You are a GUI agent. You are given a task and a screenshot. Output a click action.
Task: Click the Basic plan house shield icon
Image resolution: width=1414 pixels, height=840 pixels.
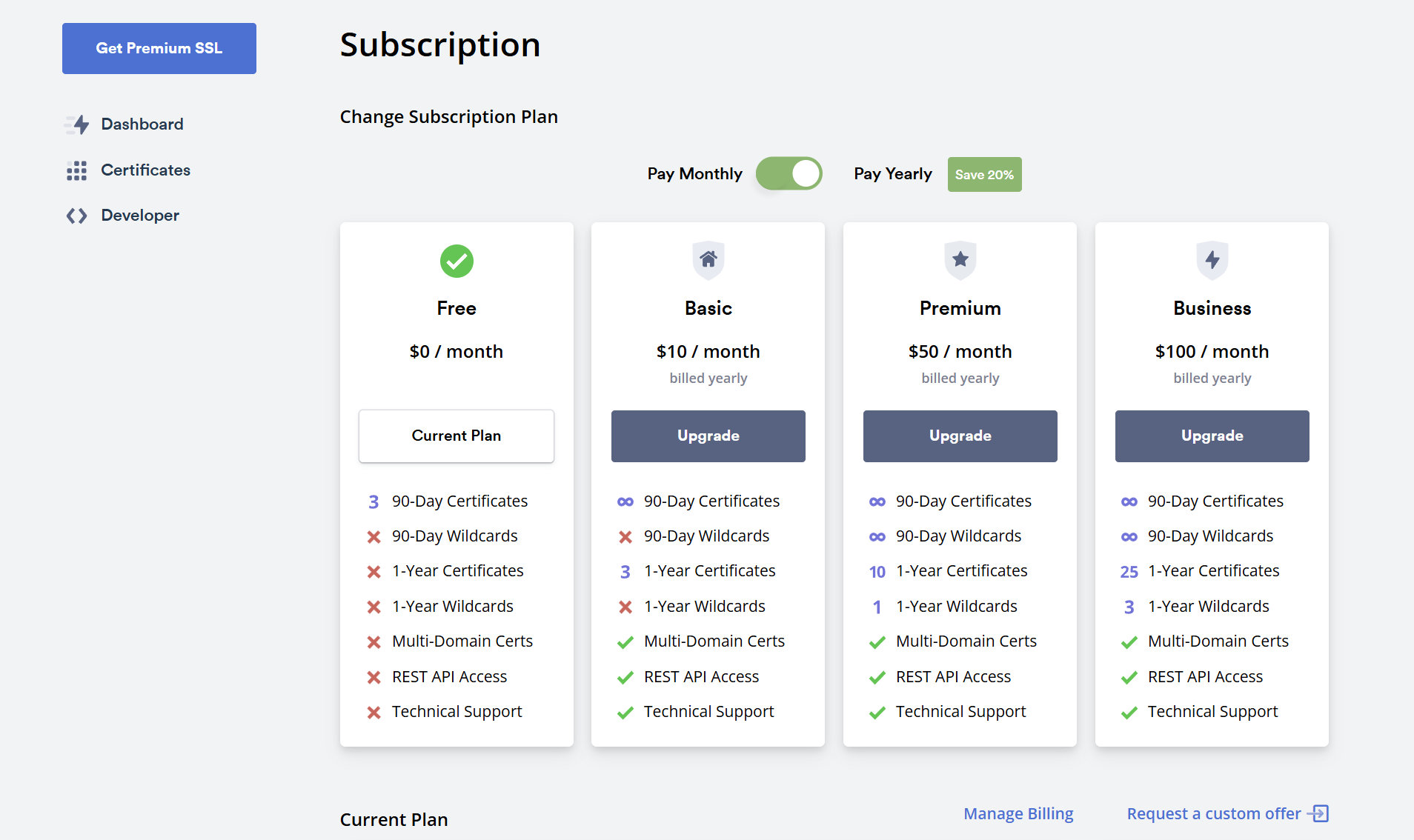[x=708, y=260]
